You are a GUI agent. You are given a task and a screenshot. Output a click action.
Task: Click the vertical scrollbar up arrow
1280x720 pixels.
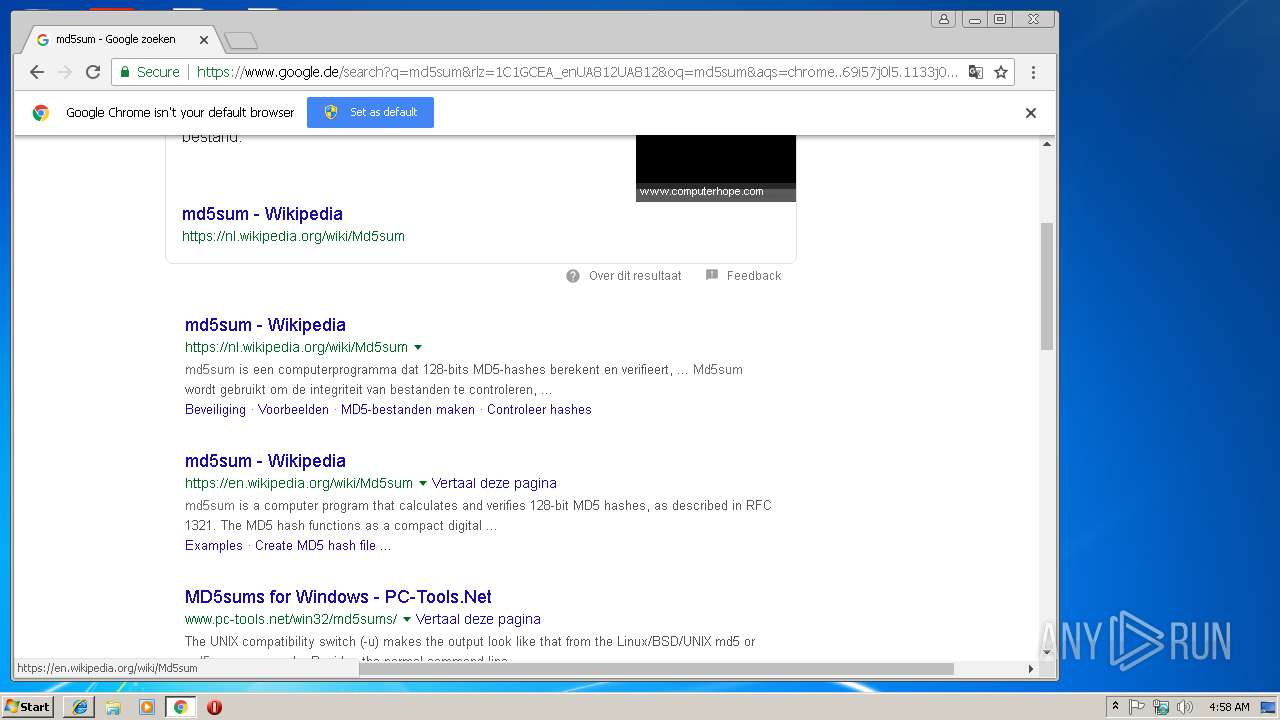[1047, 144]
